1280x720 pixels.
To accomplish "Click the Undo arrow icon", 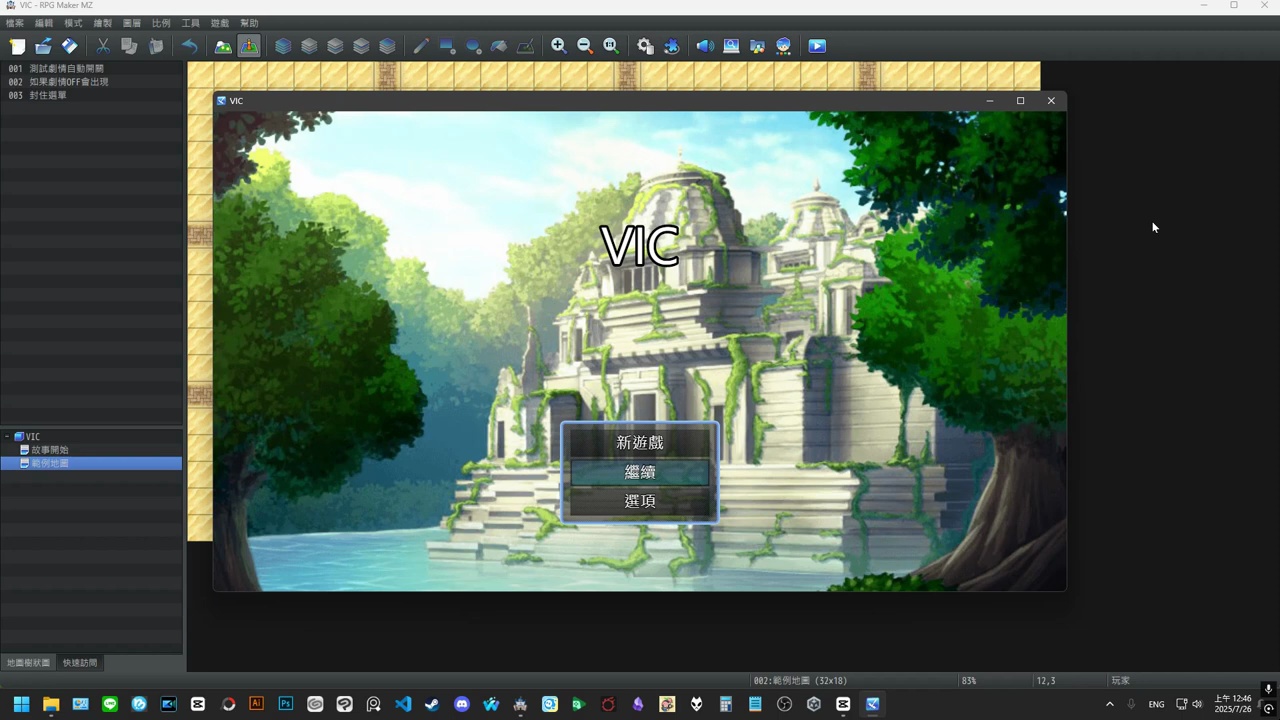I will click(189, 46).
